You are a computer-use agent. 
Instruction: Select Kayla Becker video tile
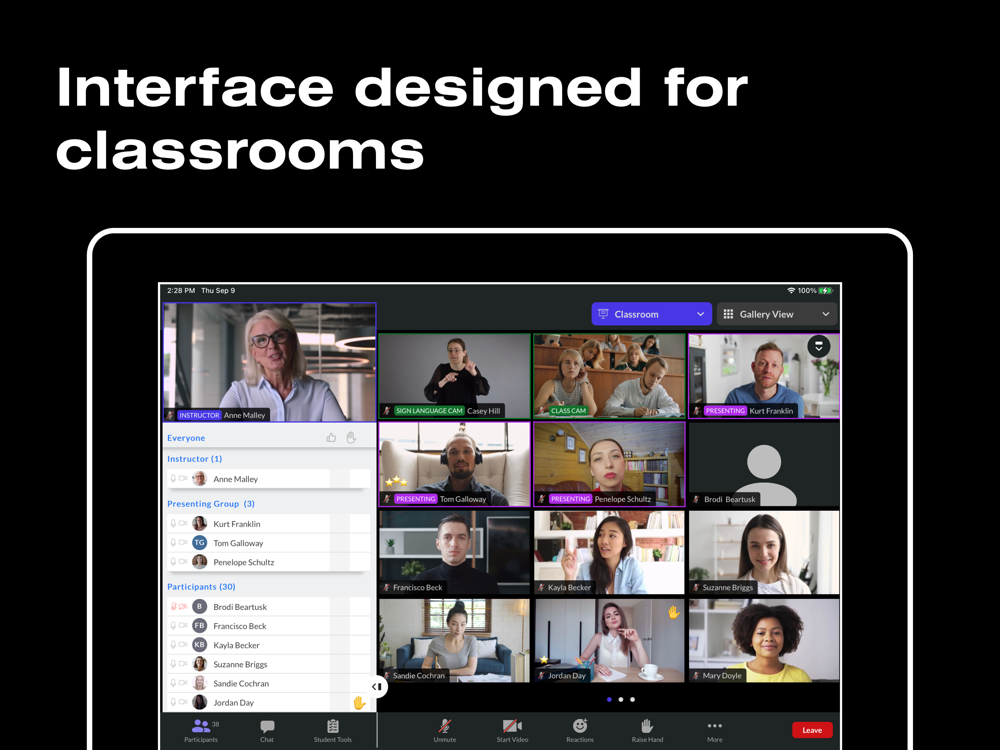[609, 552]
